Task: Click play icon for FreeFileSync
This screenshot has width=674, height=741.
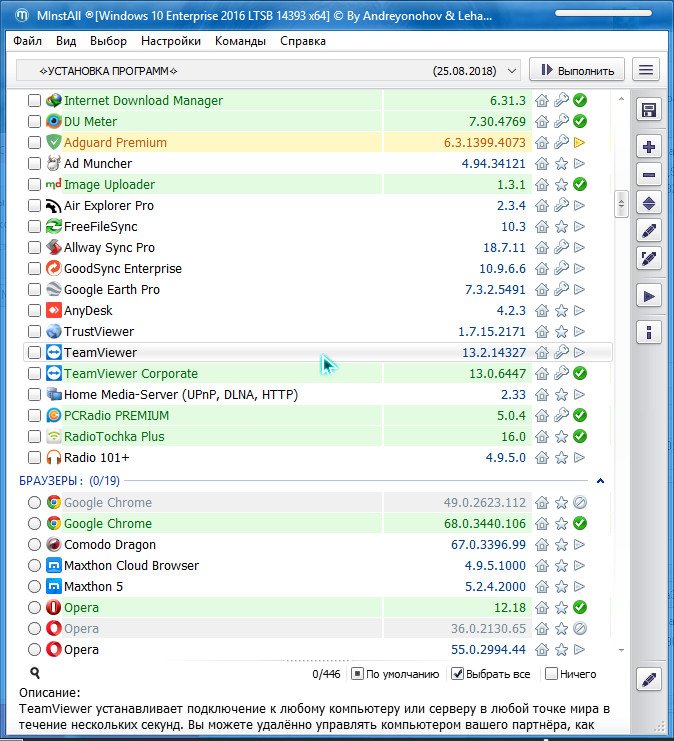Action: (x=579, y=226)
